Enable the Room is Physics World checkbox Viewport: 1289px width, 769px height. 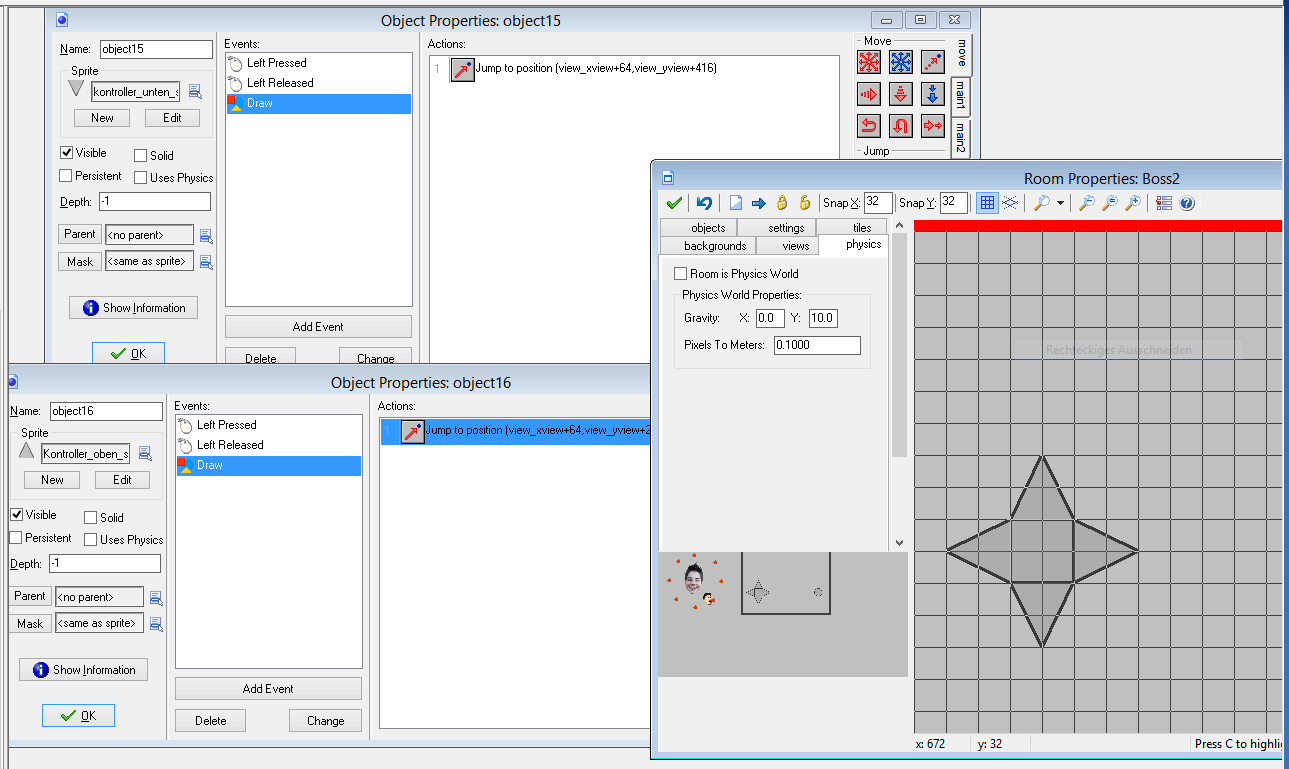[x=681, y=274]
